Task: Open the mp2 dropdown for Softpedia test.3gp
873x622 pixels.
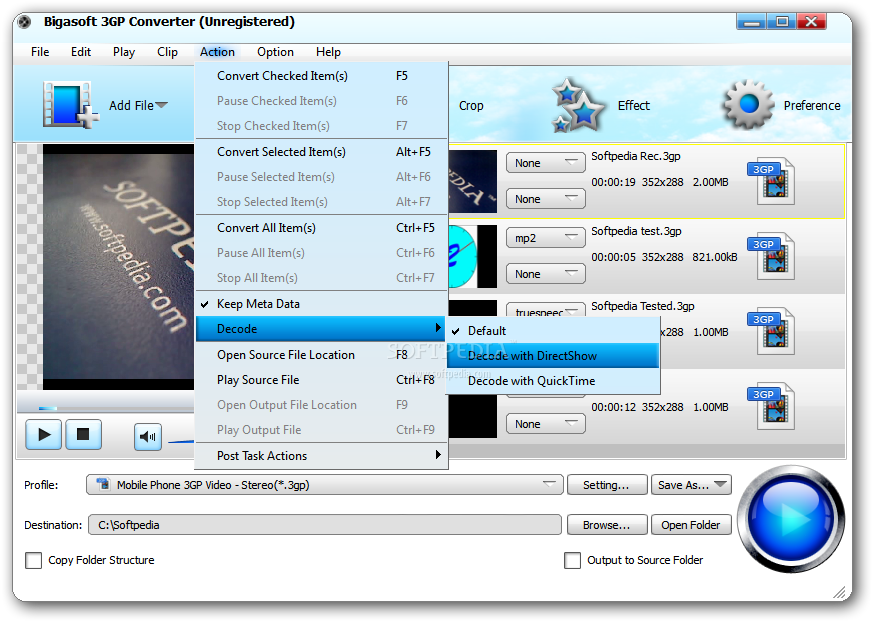Action: click(546, 238)
